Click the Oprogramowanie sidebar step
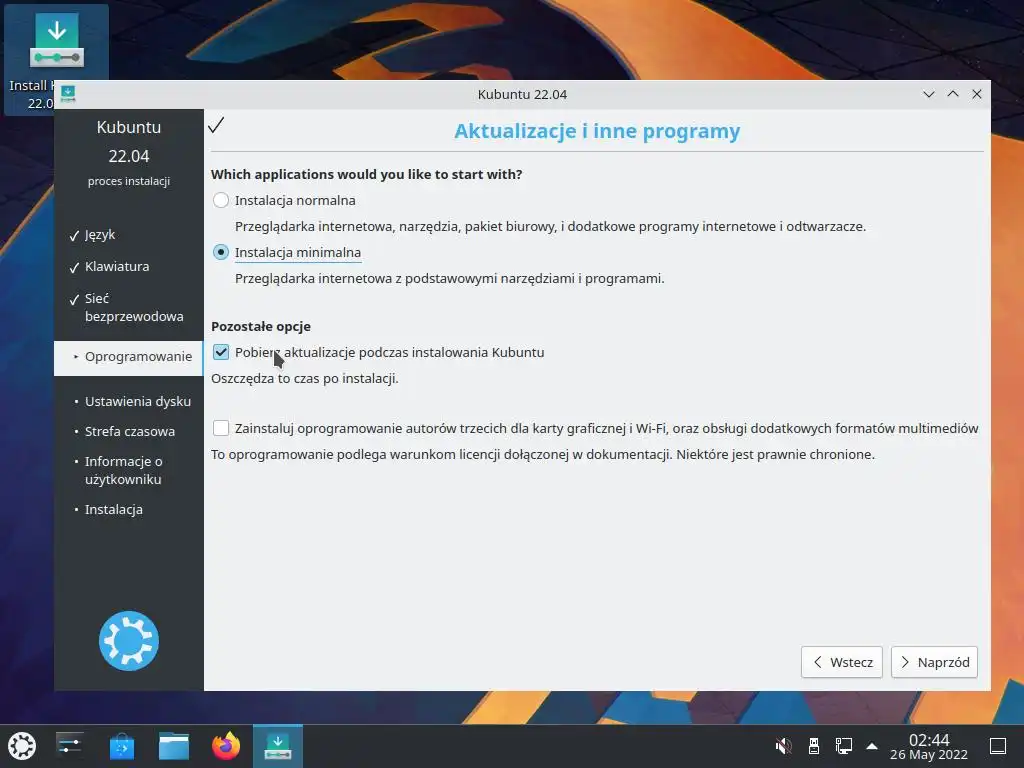This screenshot has width=1024, height=768. (129, 357)
